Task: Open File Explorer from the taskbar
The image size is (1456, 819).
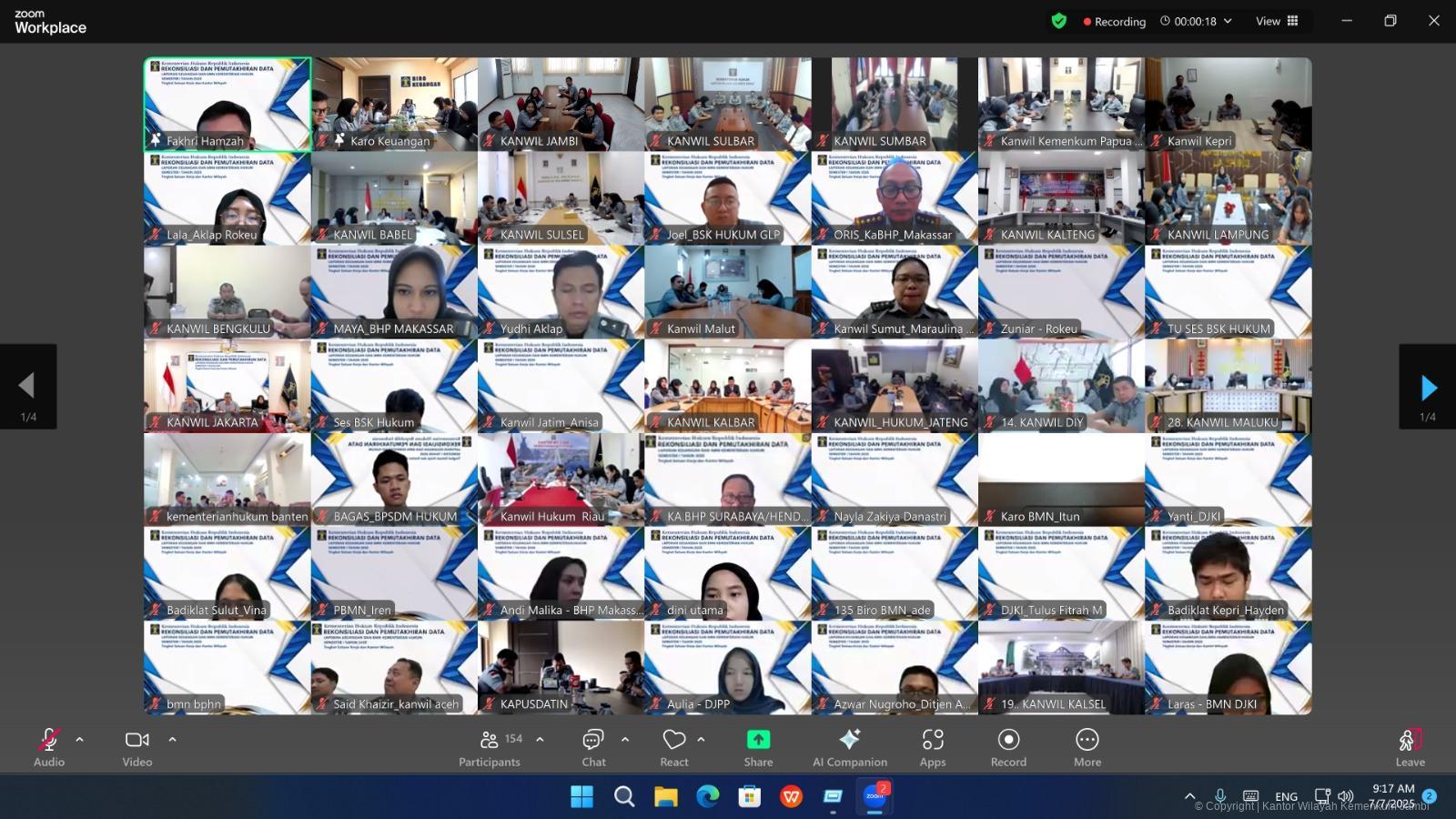Action: click(x=666, y=797)
